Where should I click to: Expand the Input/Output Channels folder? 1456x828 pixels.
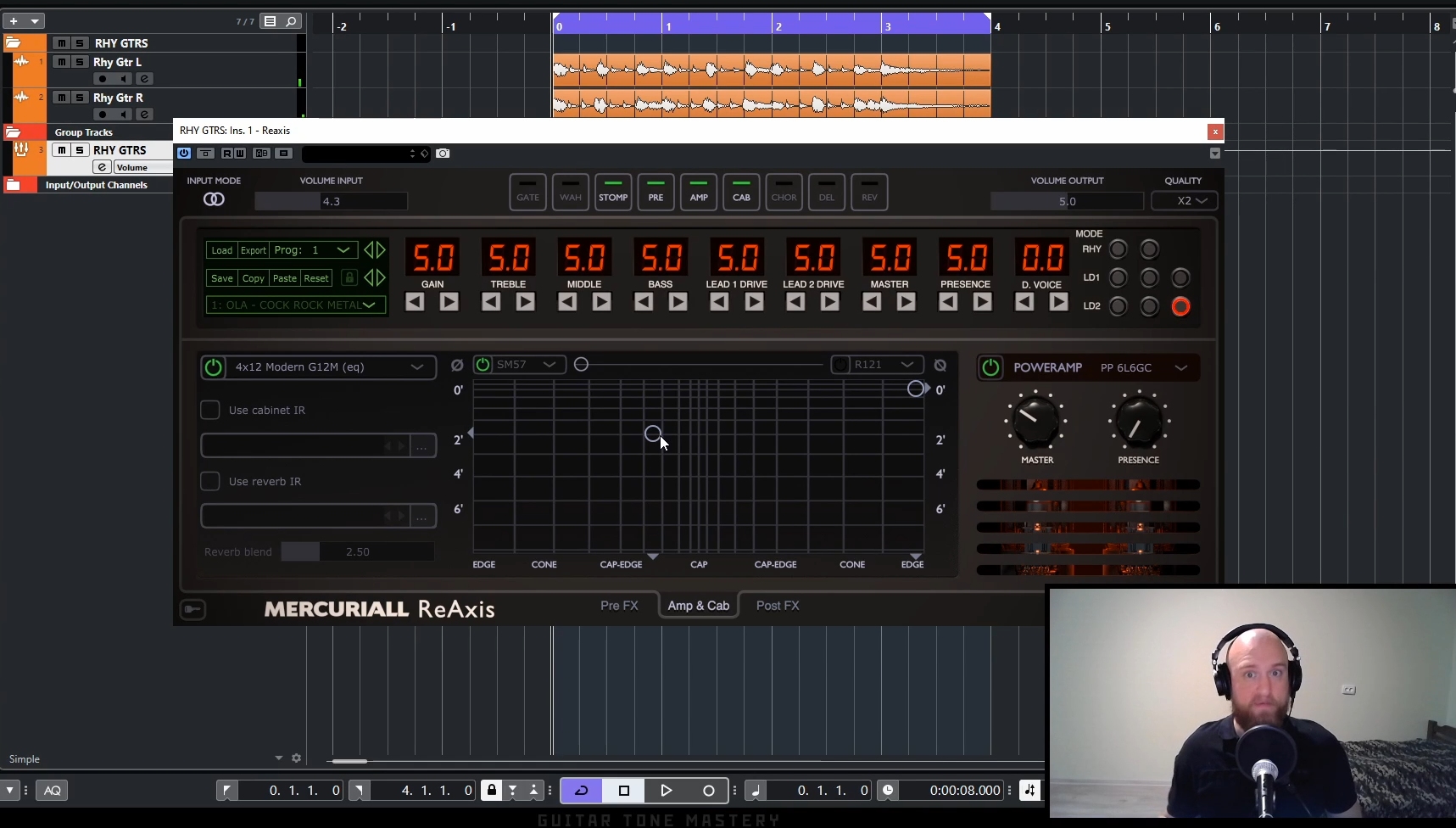pyautogui.click(x=13, y=185)
